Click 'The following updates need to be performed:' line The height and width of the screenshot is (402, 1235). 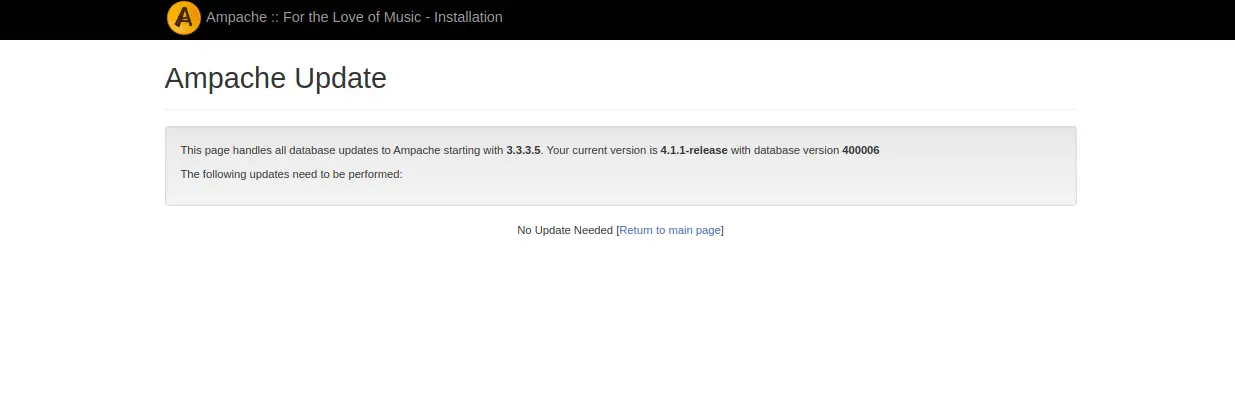coord(291,174)
